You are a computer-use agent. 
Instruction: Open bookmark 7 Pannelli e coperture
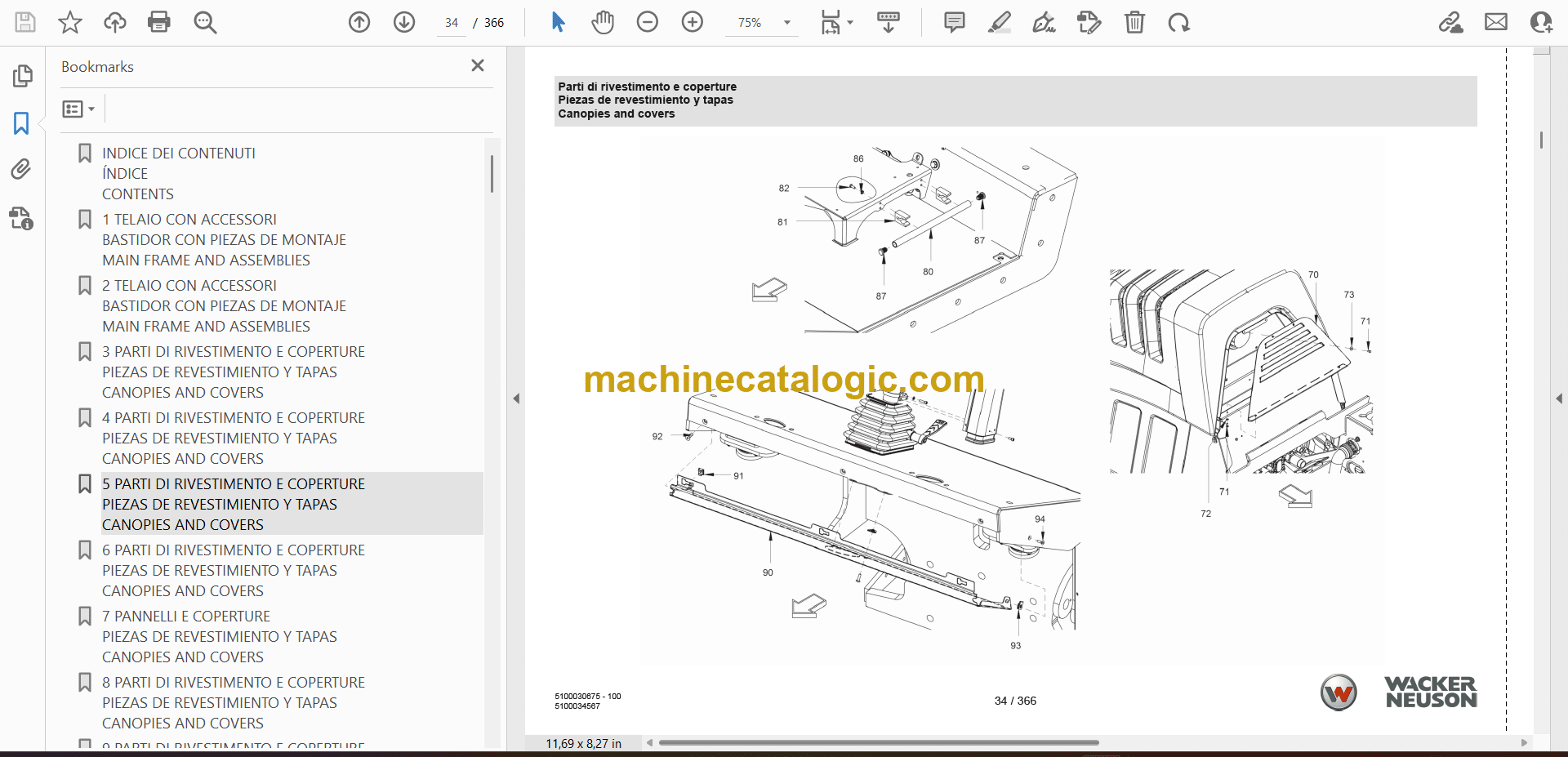click(x=186, y=617)
